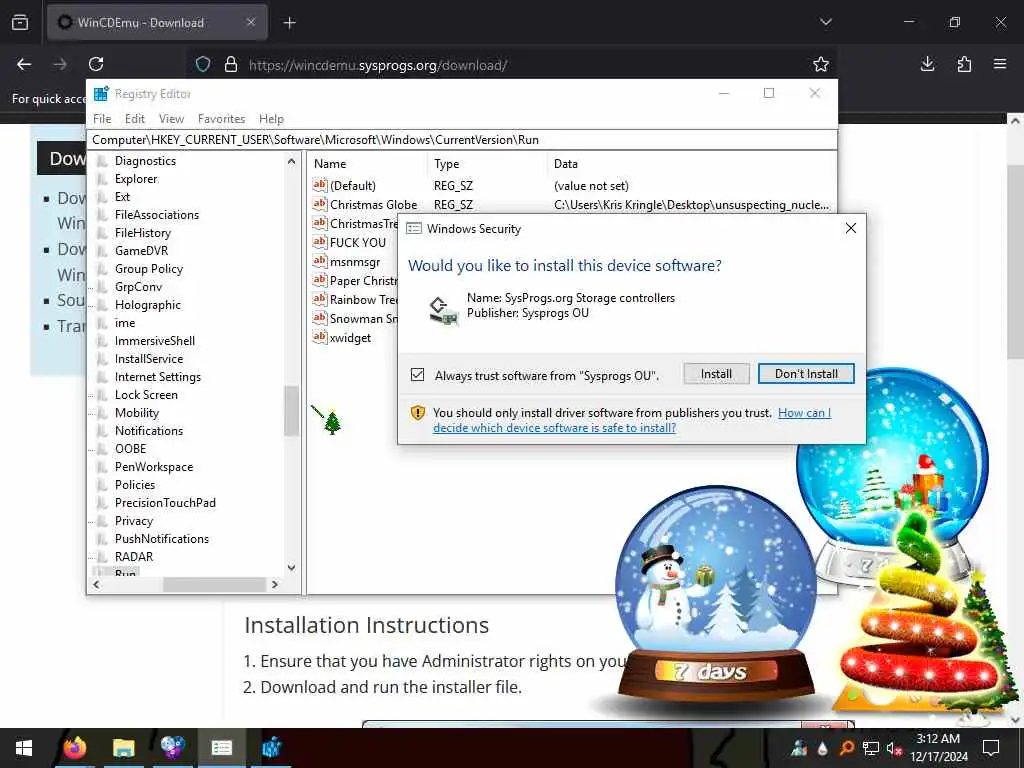Bookmark this page with the star icon
This screenshot has height=768, width=1024.
[821, 64]
